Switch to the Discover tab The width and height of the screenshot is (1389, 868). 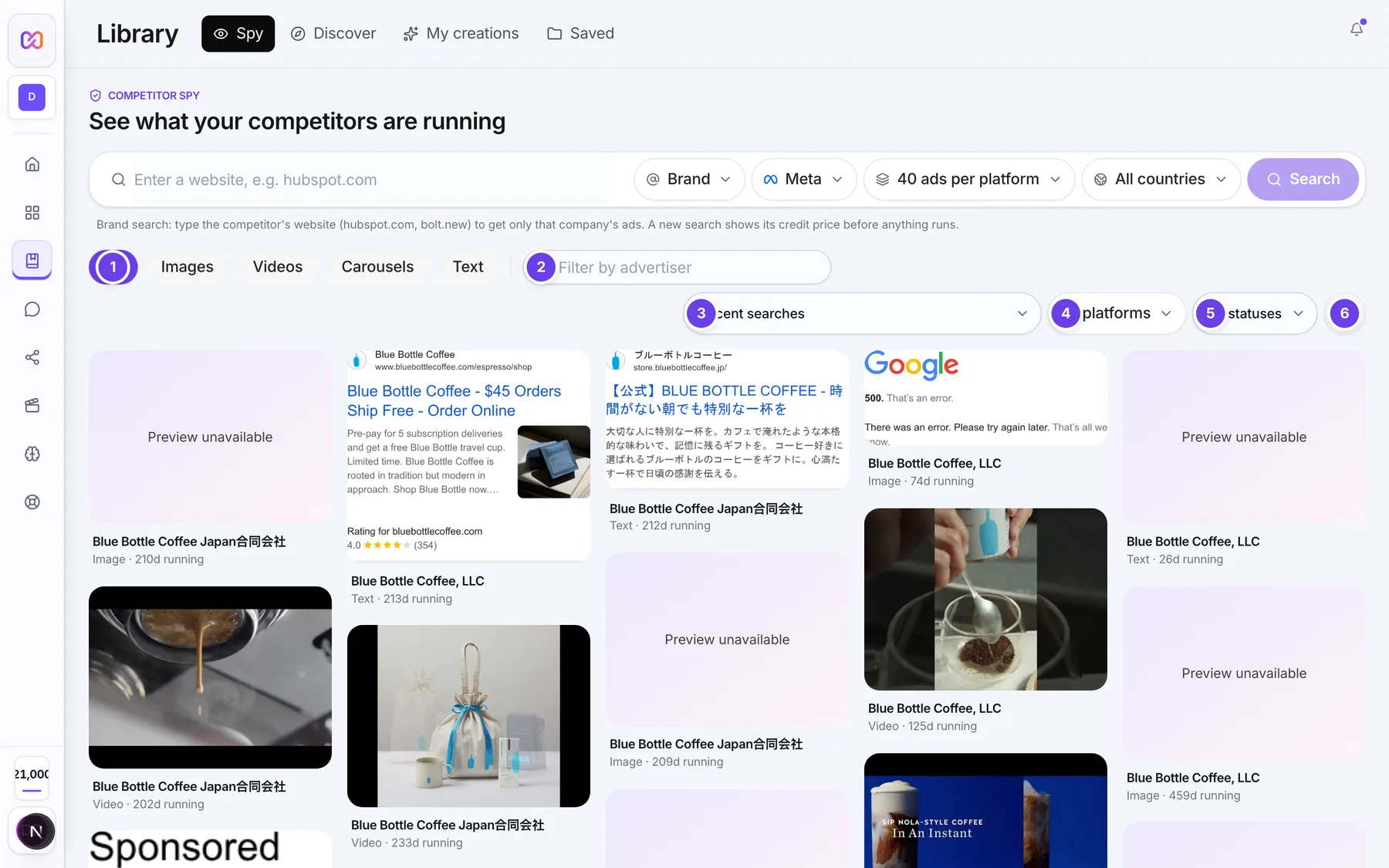[x=333, y=33]
